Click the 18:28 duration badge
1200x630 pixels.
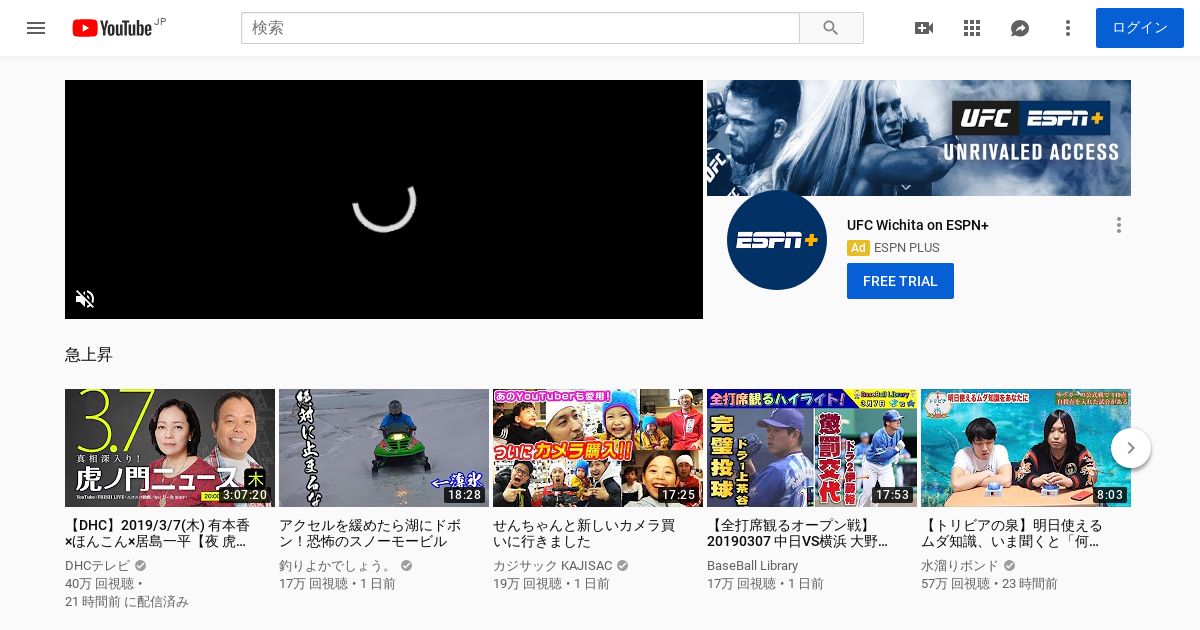464,495
